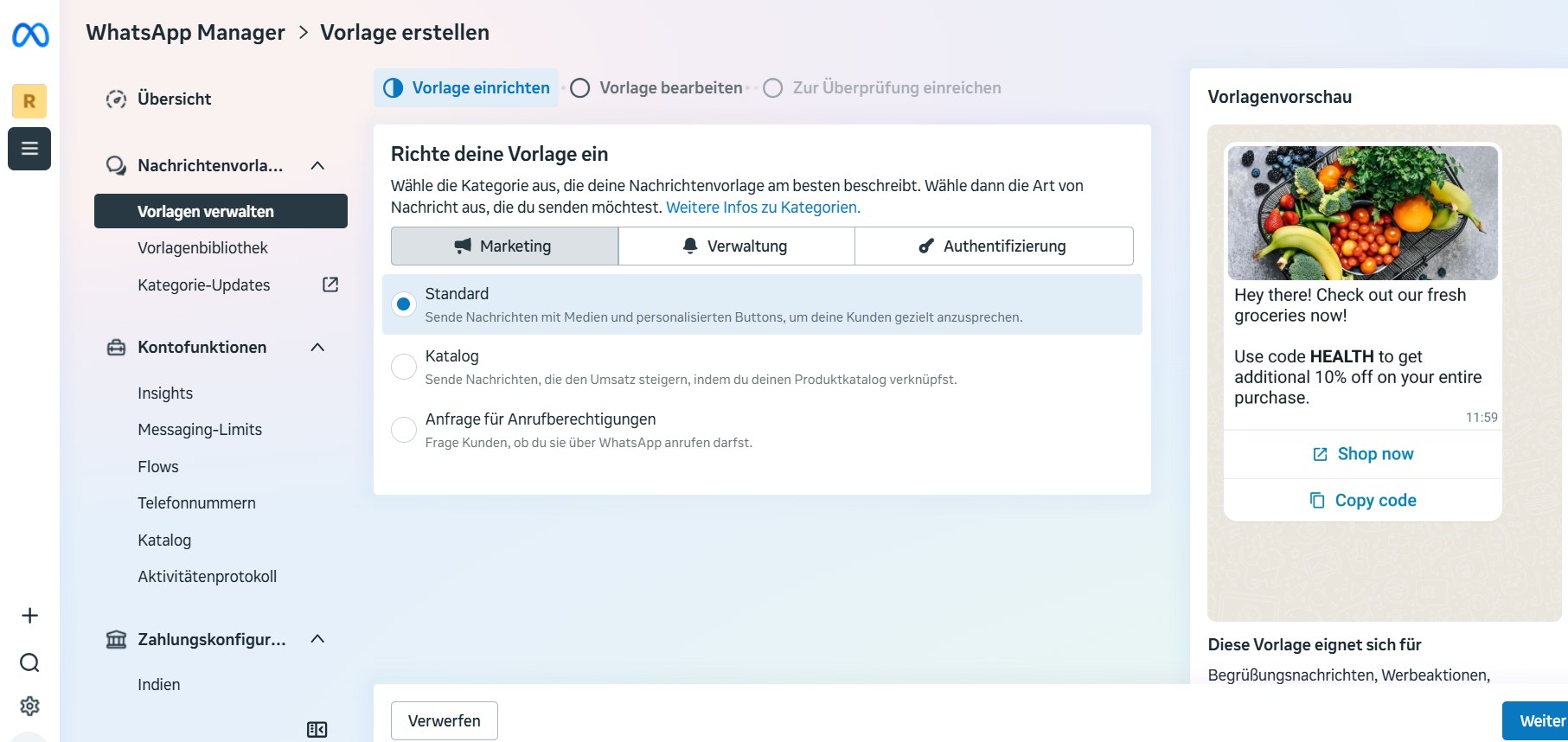Collapse sidebar using panel icon
Image resolution: width=1568 pixels, height=742 pixels.
(317, 730)
